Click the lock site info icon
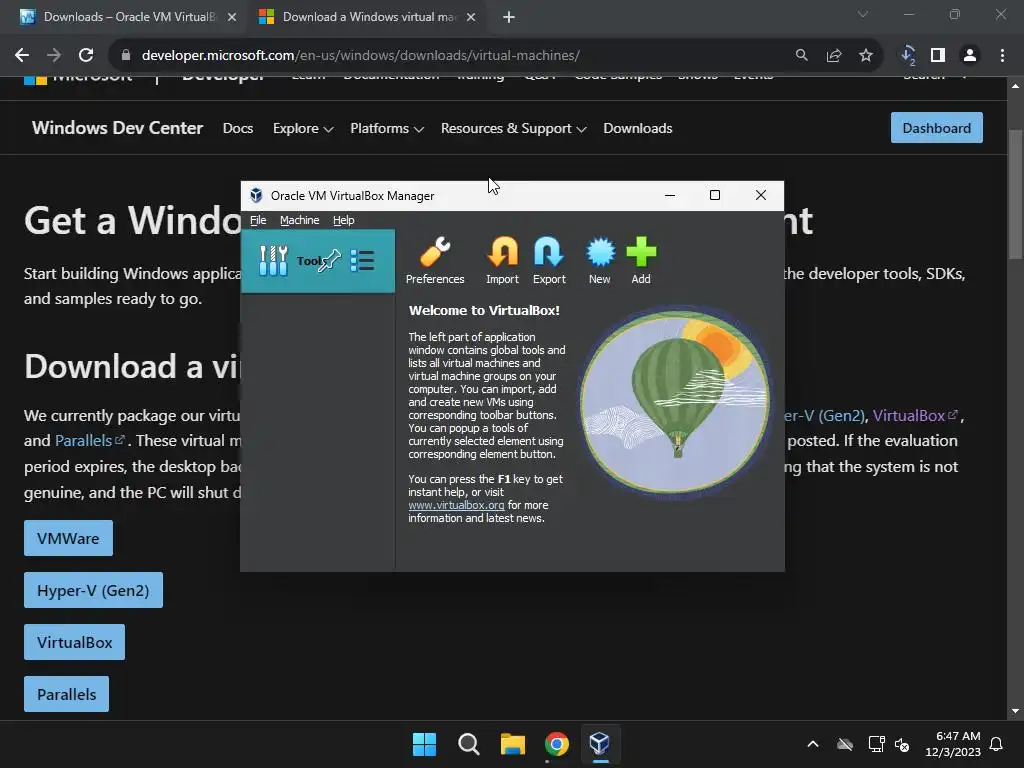 tap(126, 56)
